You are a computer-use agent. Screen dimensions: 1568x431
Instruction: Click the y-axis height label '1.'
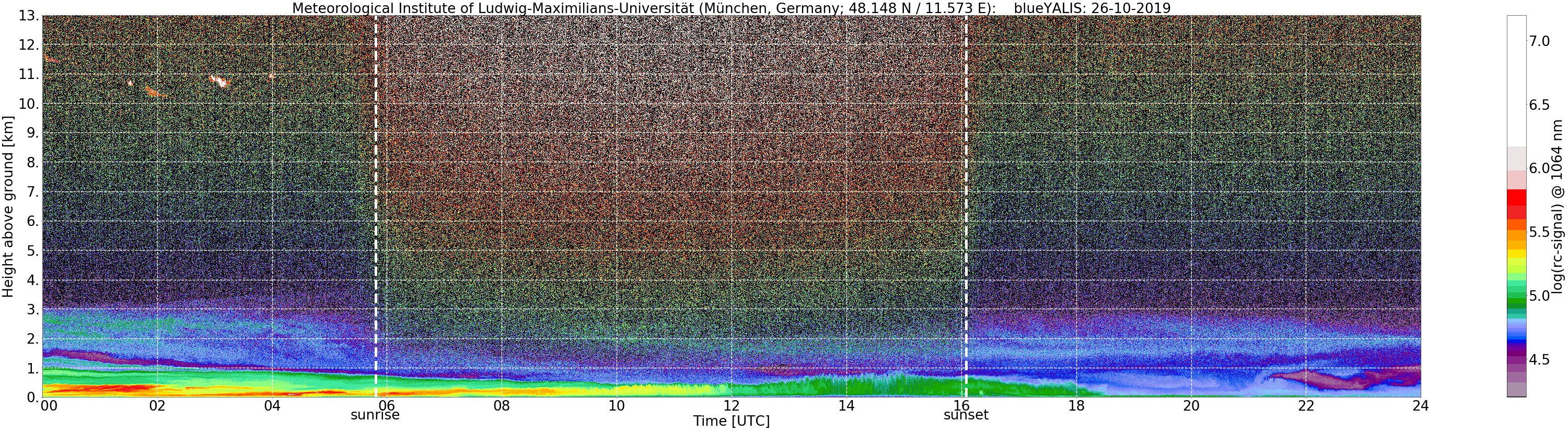(33, 368)
